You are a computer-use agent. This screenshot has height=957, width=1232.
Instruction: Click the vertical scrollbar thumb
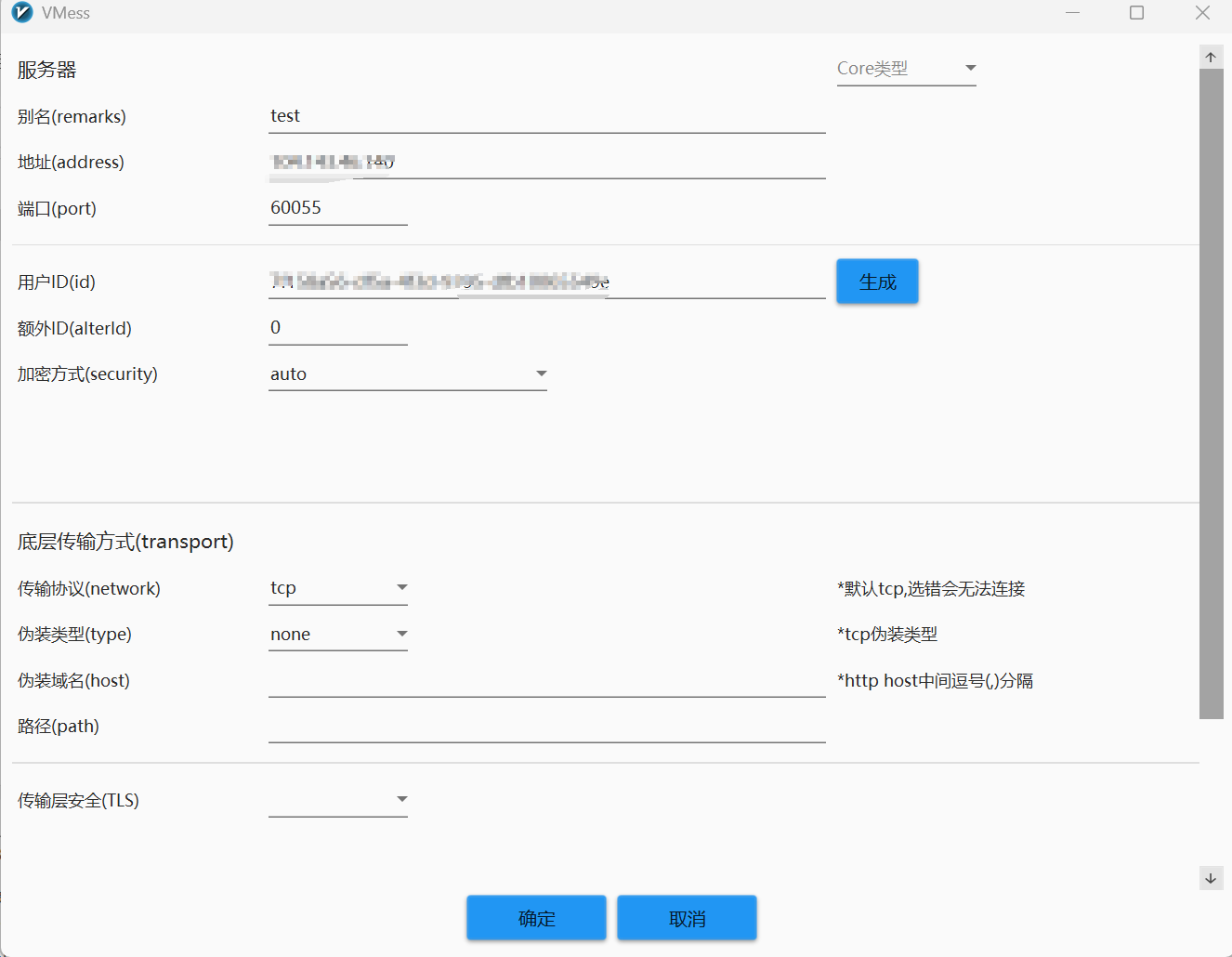(x=1211, y=390)
